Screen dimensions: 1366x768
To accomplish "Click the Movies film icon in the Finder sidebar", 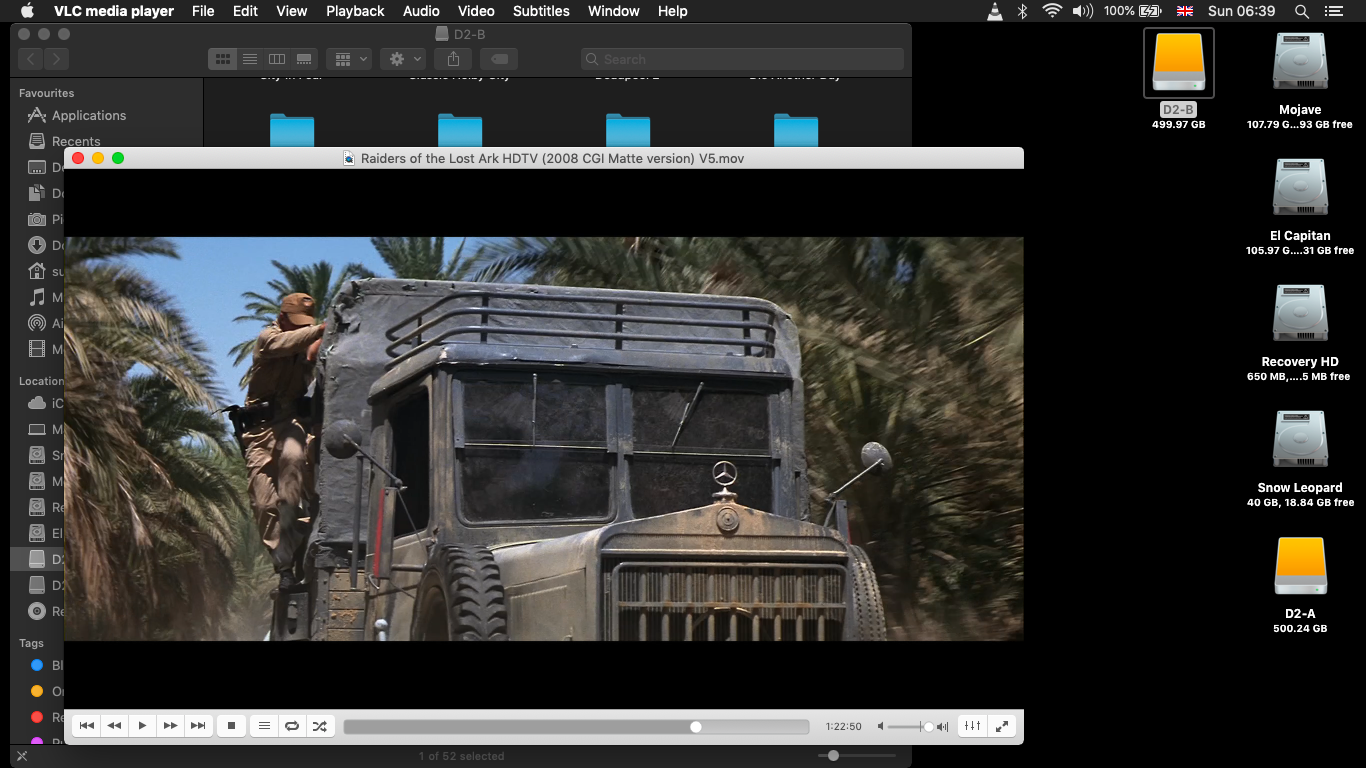I will tap(37, 349).
